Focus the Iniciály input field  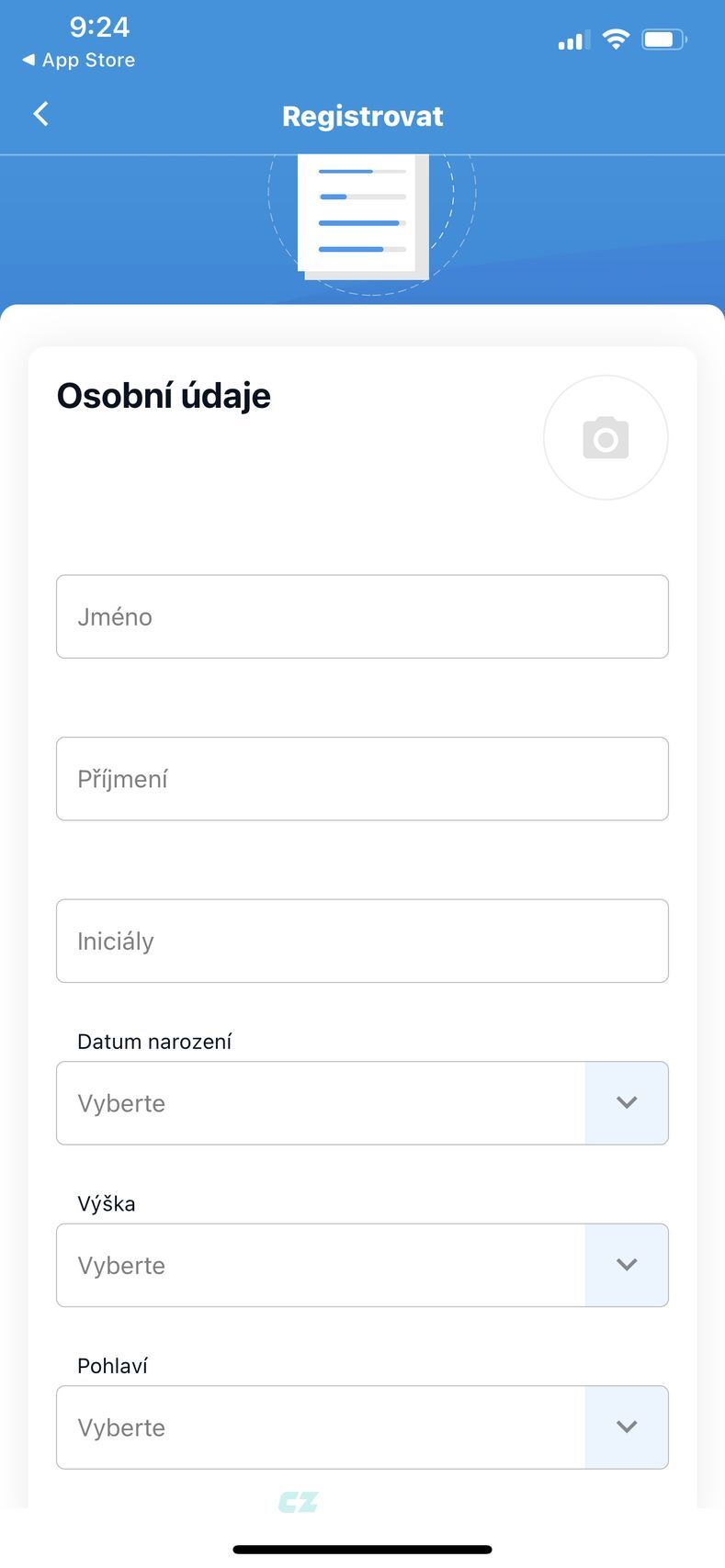click(x=362, y=941)
